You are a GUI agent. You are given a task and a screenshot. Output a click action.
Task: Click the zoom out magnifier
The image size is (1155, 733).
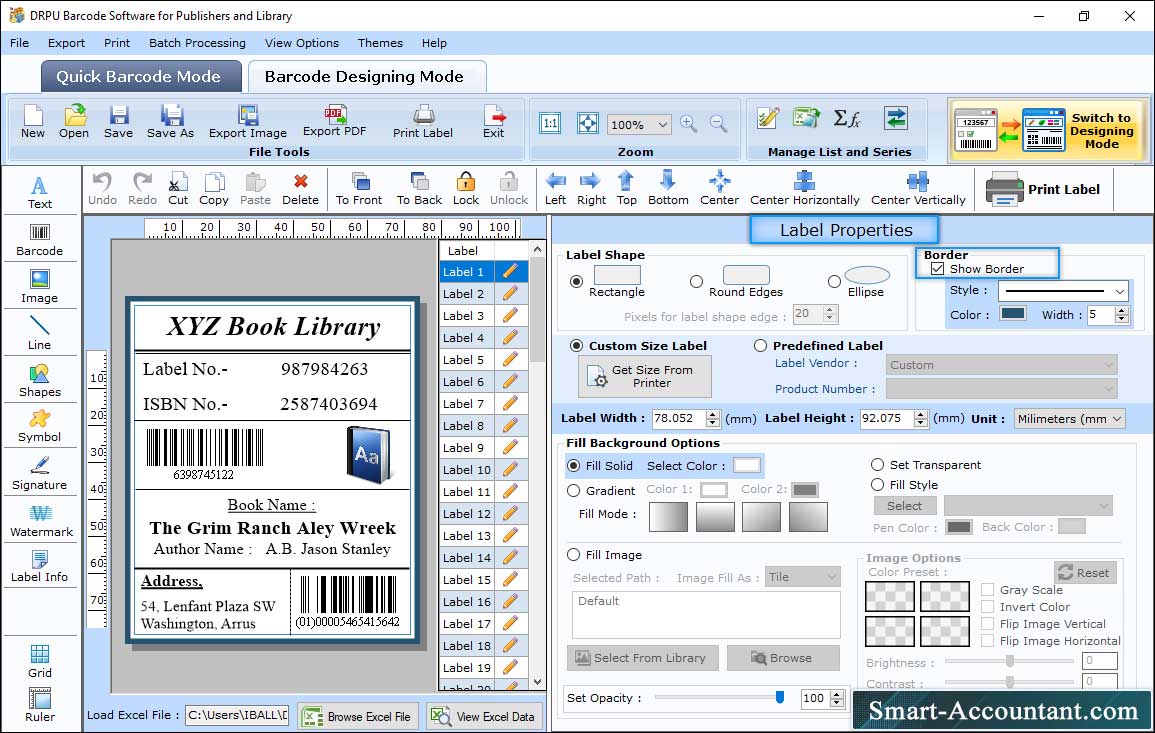click(x=718, y=124)
